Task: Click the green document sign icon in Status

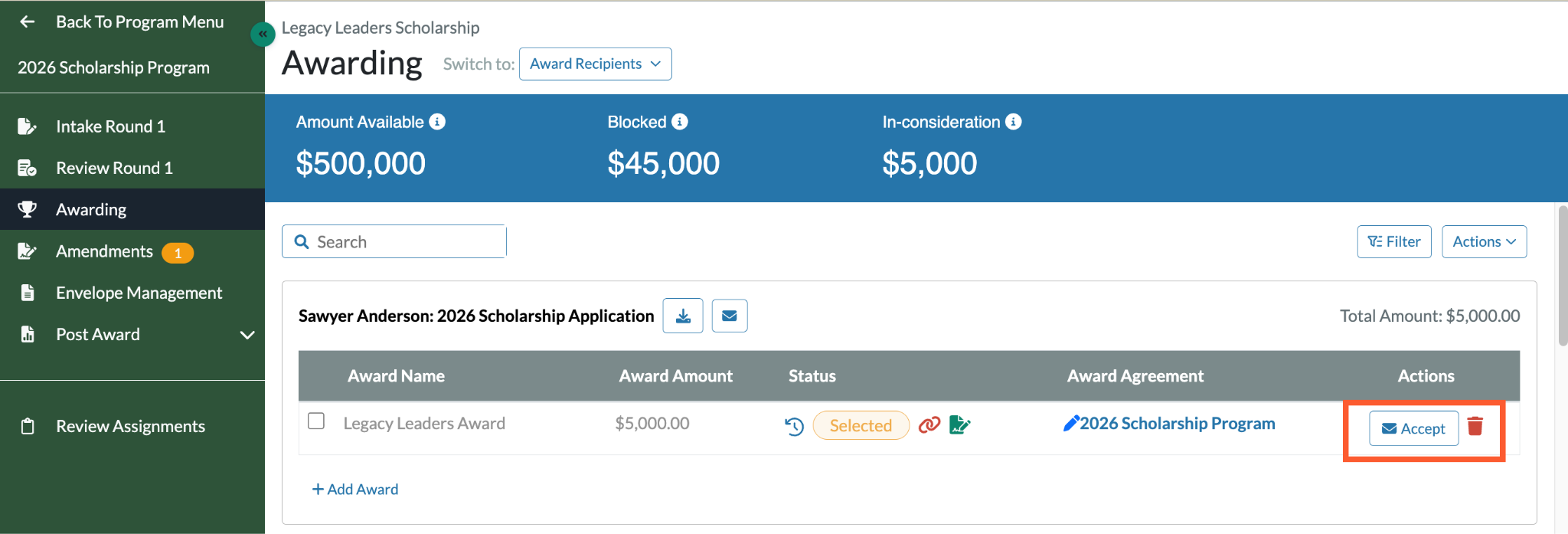Action: 959,424
